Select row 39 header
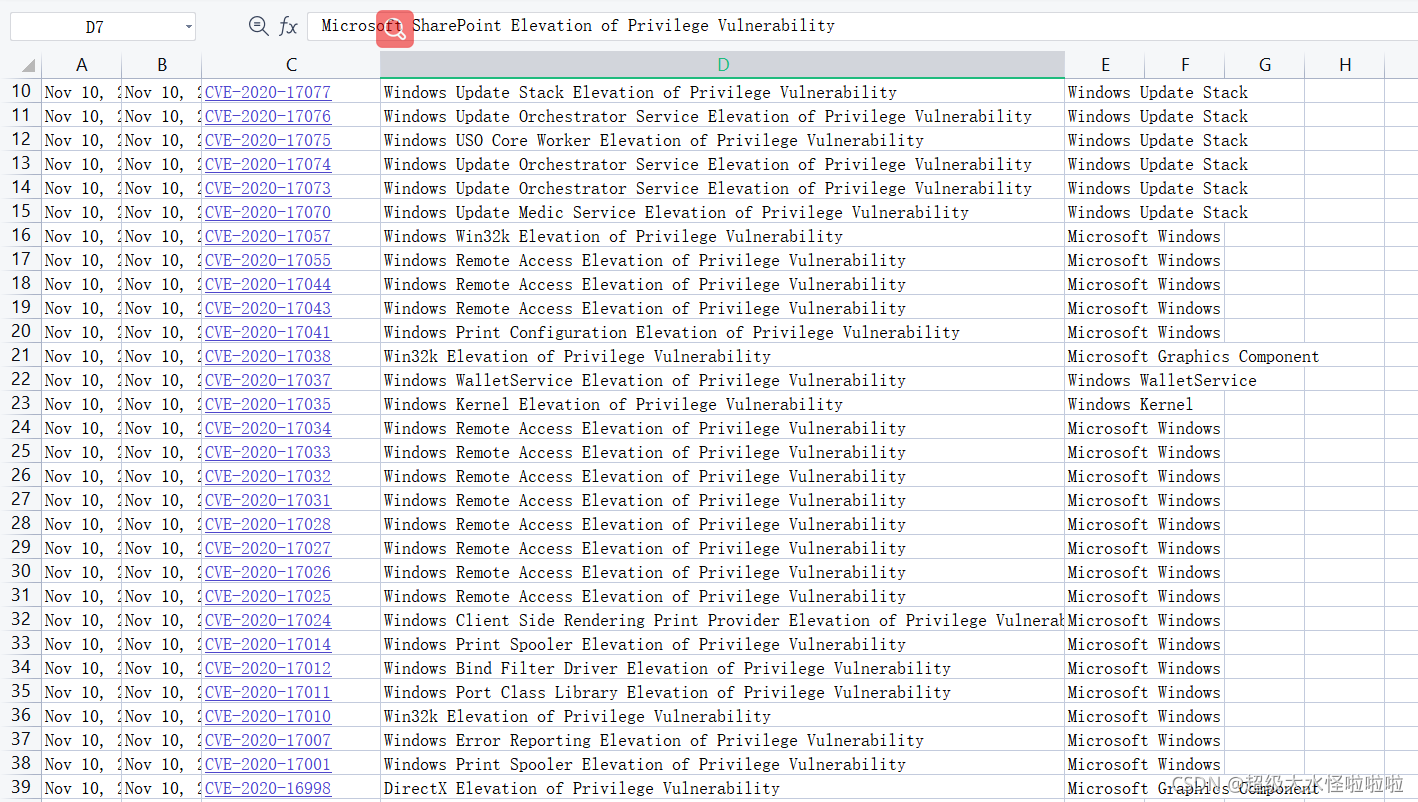The height and width of the screenshot is (802, 1418). click(21, 787)
